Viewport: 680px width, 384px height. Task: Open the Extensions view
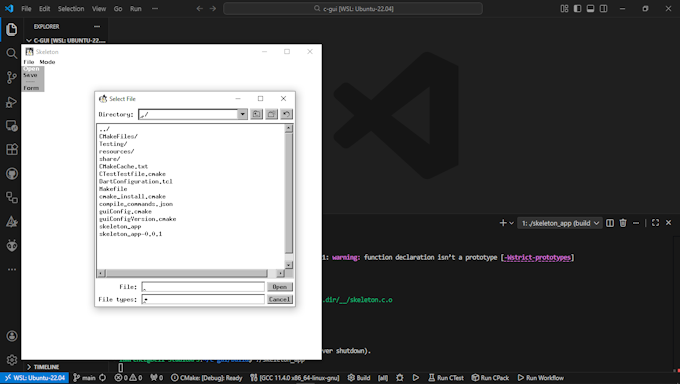(12, 149)
